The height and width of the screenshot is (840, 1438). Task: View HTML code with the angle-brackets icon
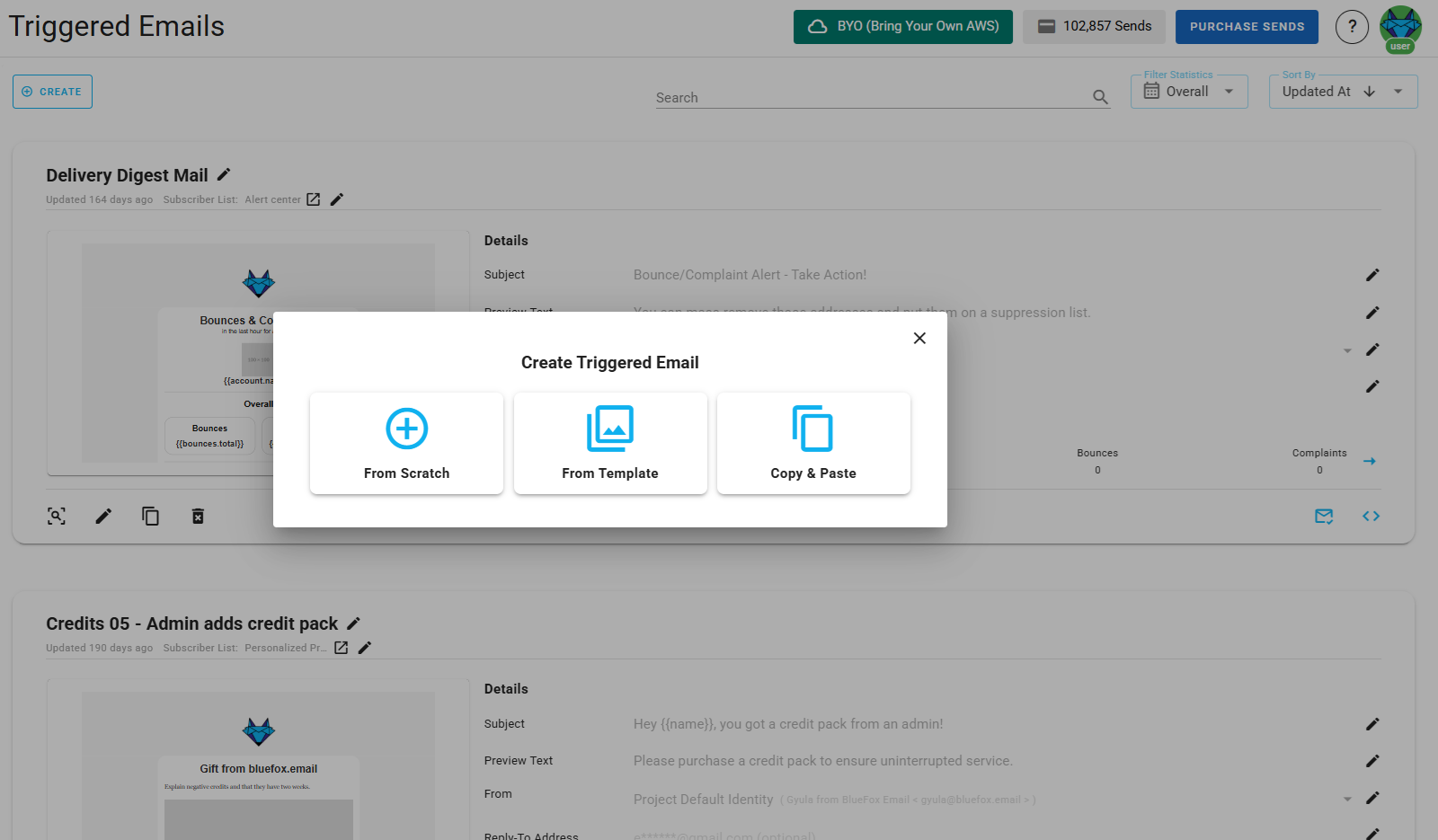click(x=1371, y=516)
